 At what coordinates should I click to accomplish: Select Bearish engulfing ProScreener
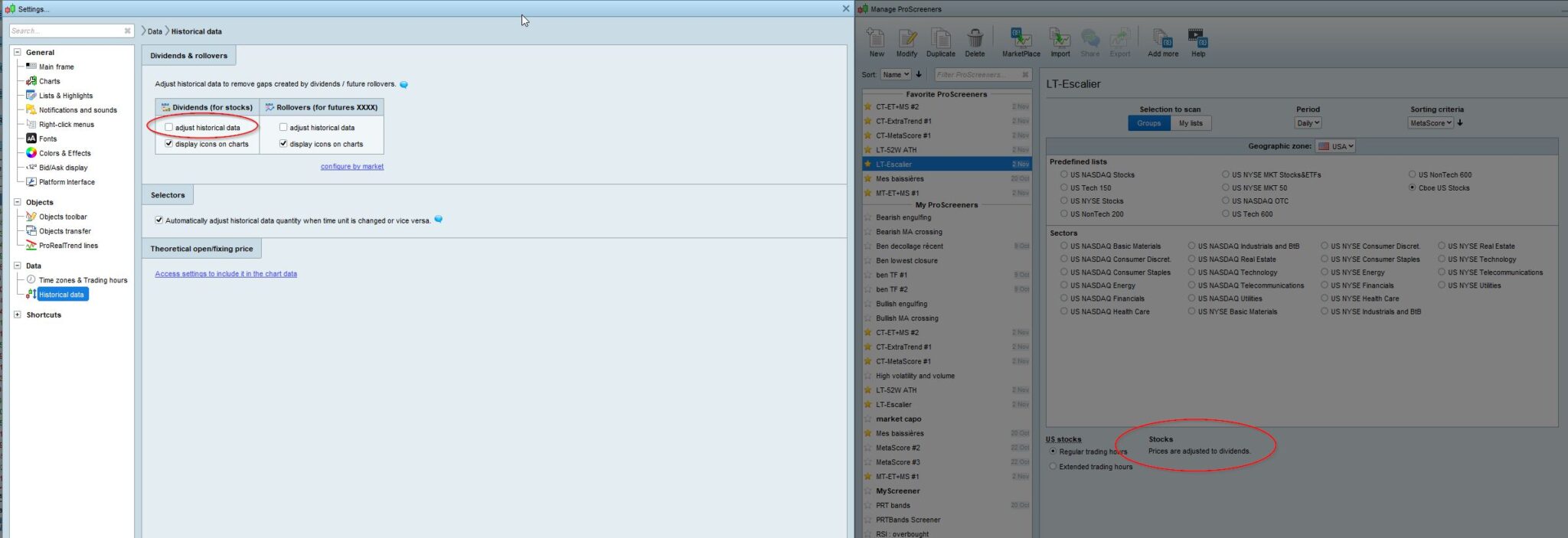tap(947, 217)
